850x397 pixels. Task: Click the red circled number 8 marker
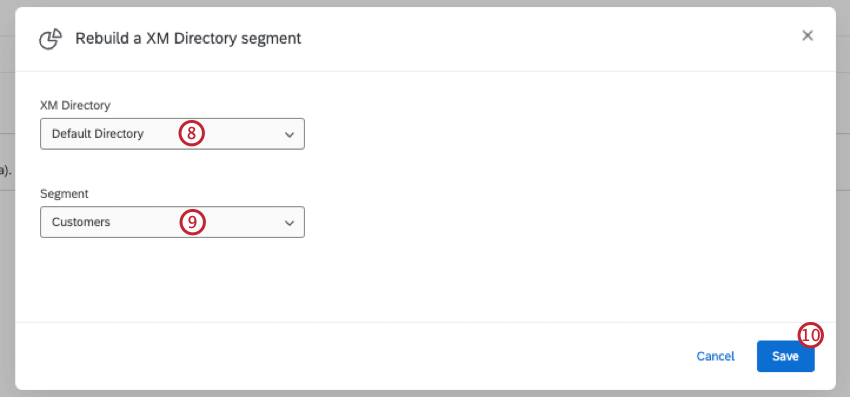tap(192, 134)
